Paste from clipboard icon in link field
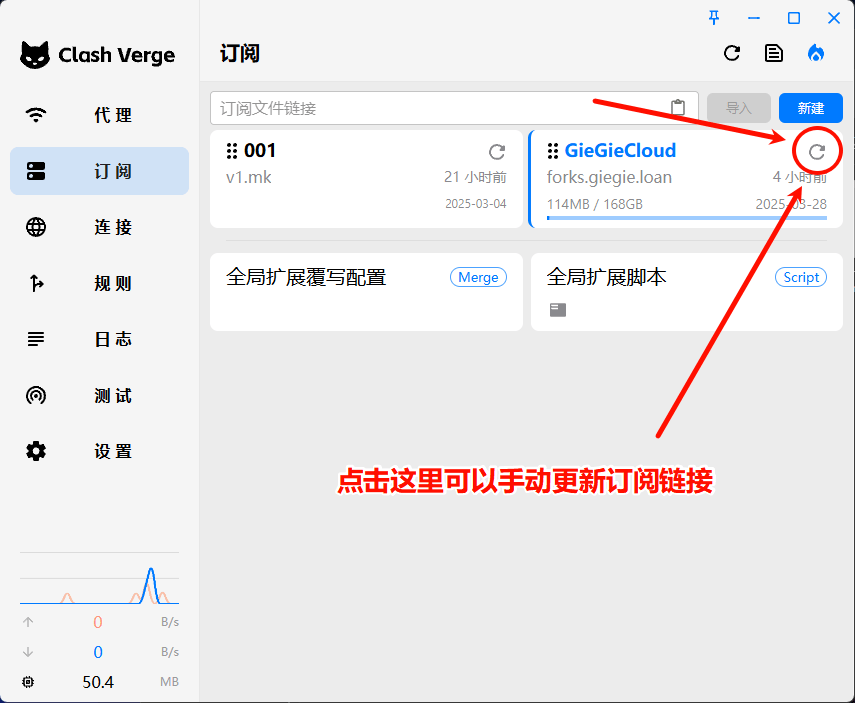The image size is (855, 703). click(678, 107)
